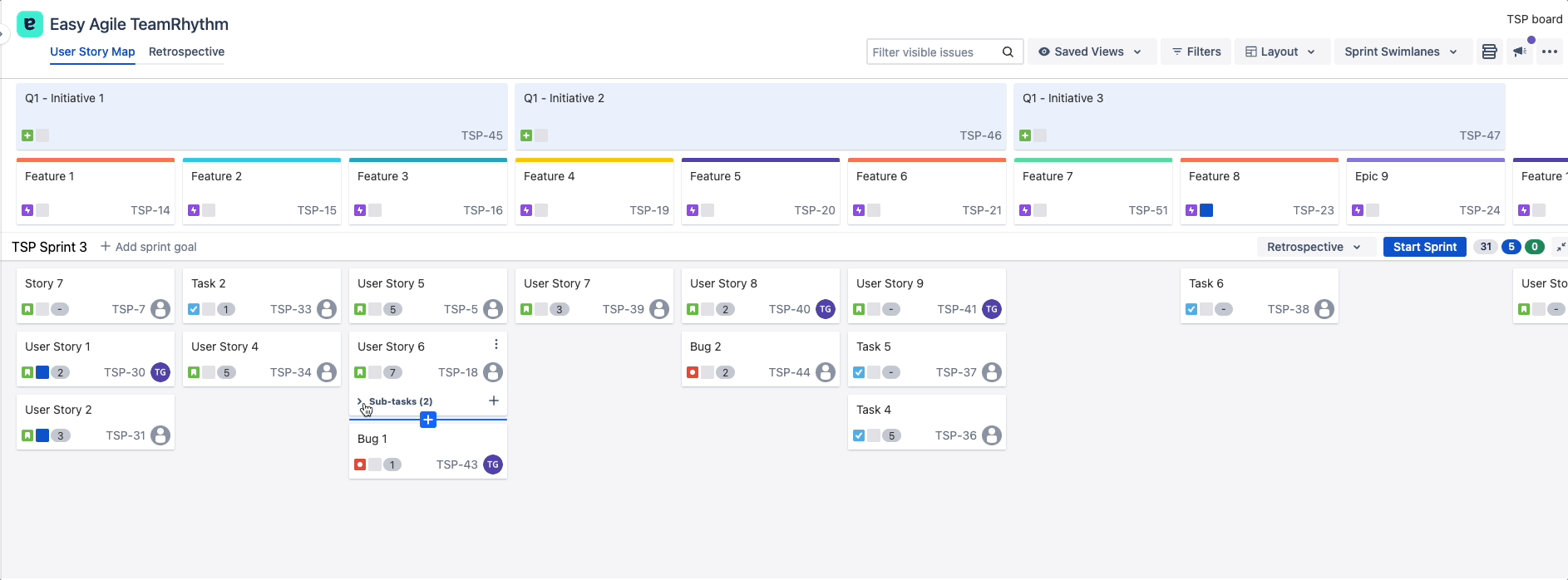Open the vertical dots menu on User Story 6
The width and height of the screenshot is (1568, 580).
pyautogui.click(x=496, y=345)
